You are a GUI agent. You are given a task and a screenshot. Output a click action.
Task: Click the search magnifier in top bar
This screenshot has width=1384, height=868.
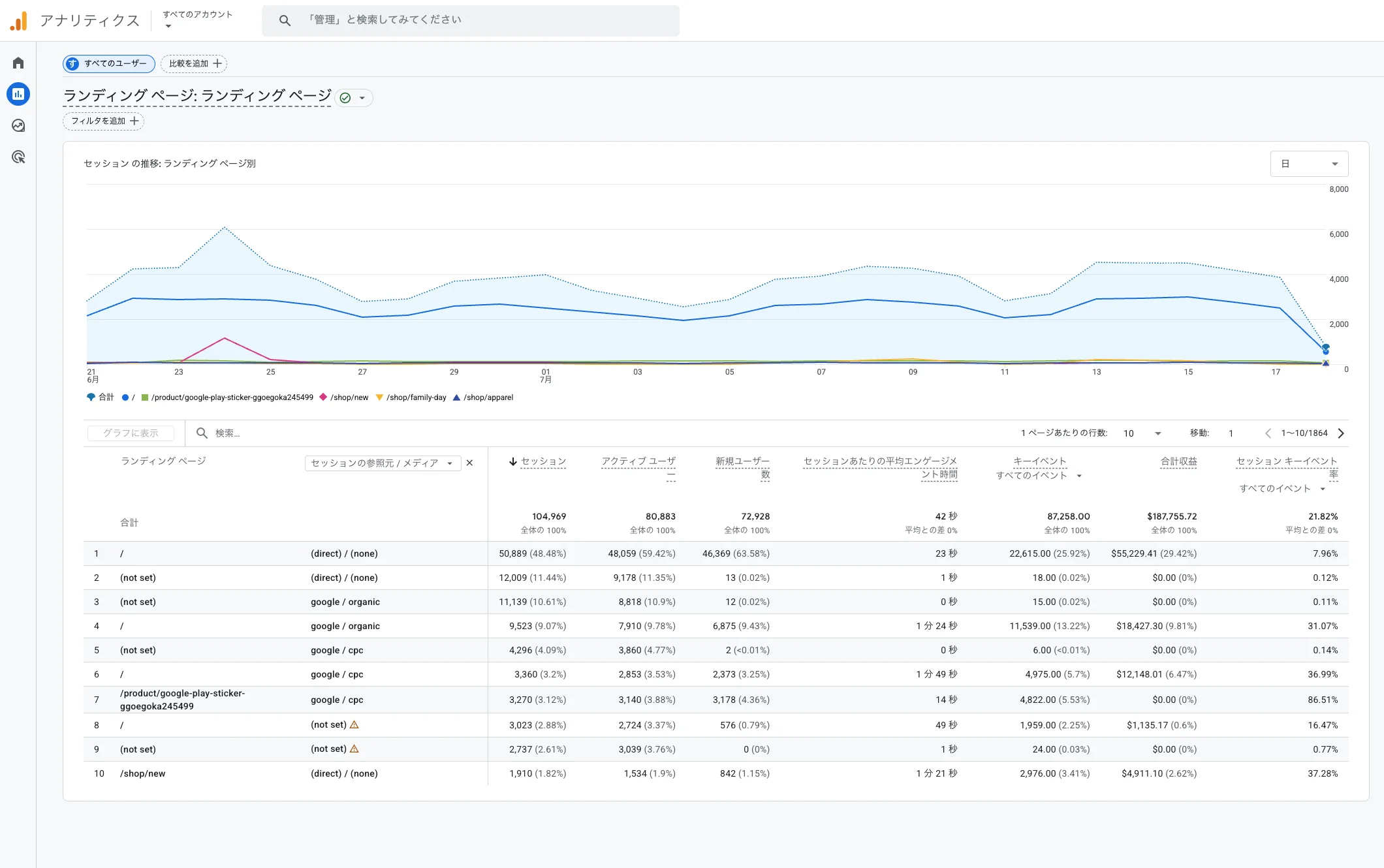coord(285,20)
